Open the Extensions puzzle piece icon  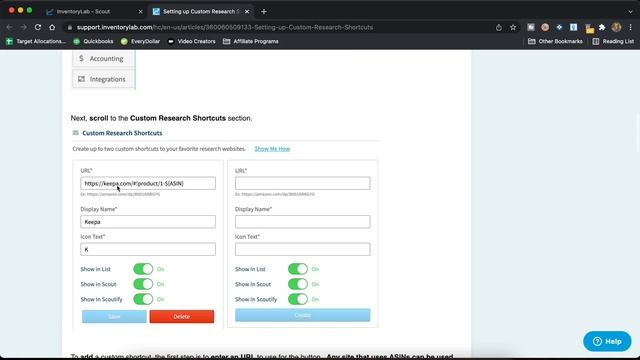(x=602, y=27)
